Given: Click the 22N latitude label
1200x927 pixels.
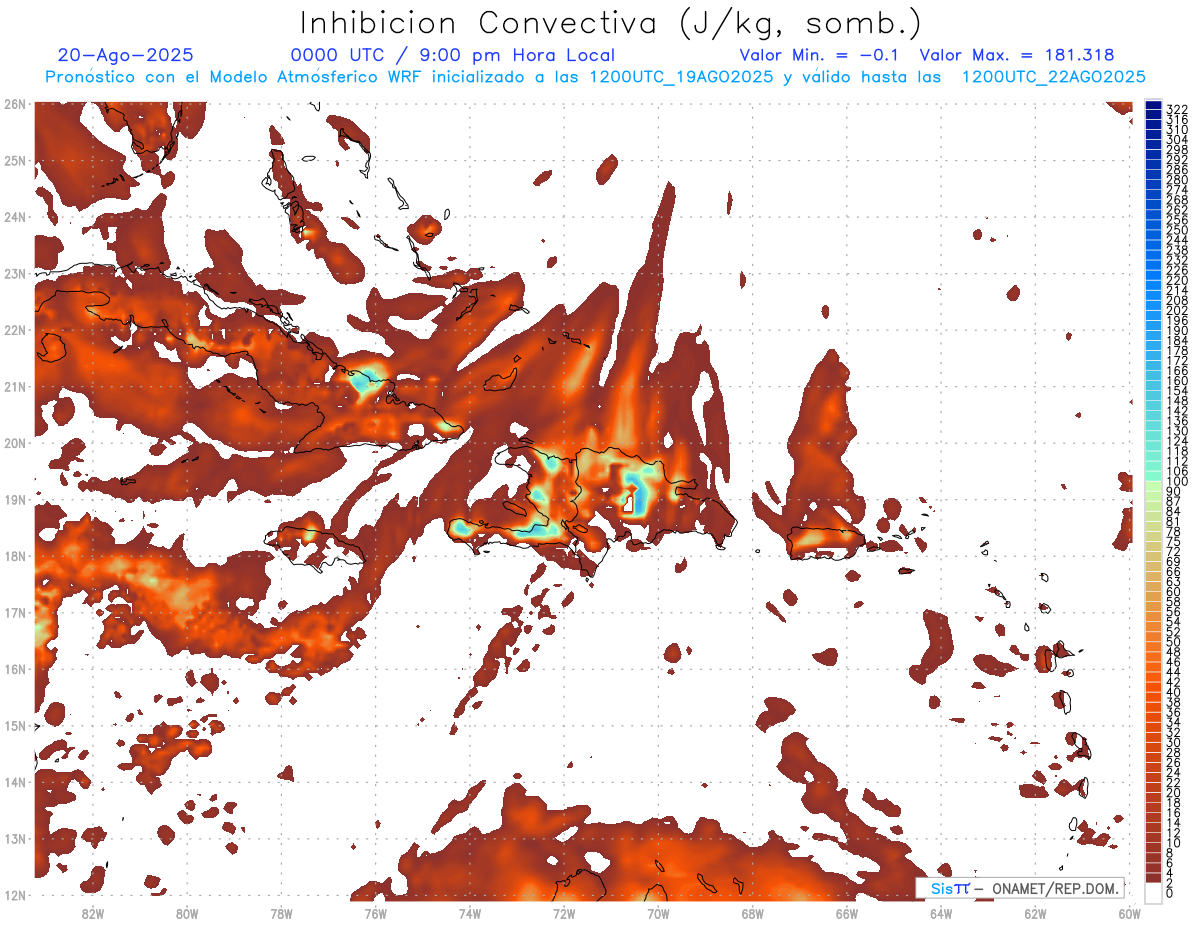Looking at the screenshot, I should 15,329.
